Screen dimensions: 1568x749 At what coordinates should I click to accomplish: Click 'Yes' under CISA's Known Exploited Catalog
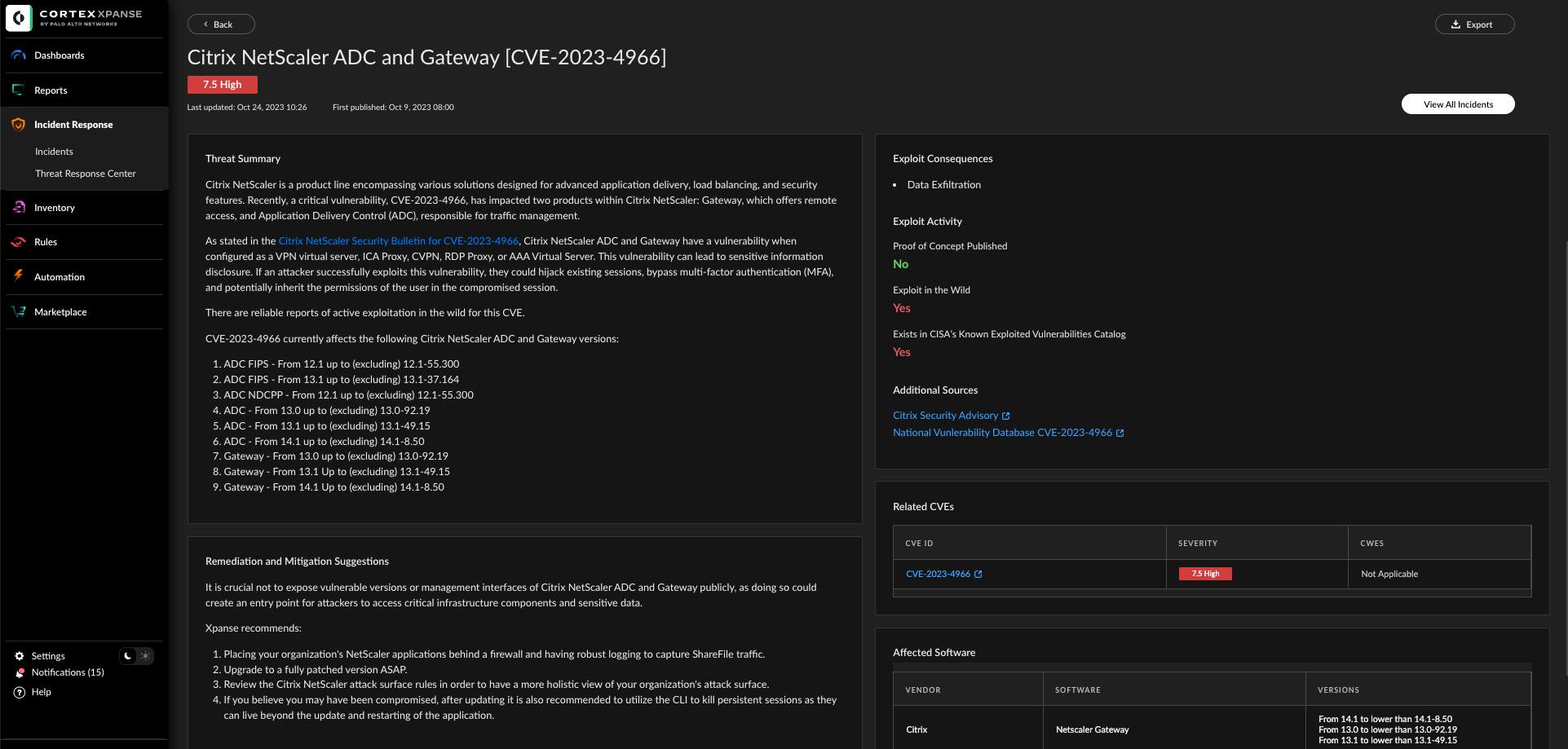tap(902, 352)
